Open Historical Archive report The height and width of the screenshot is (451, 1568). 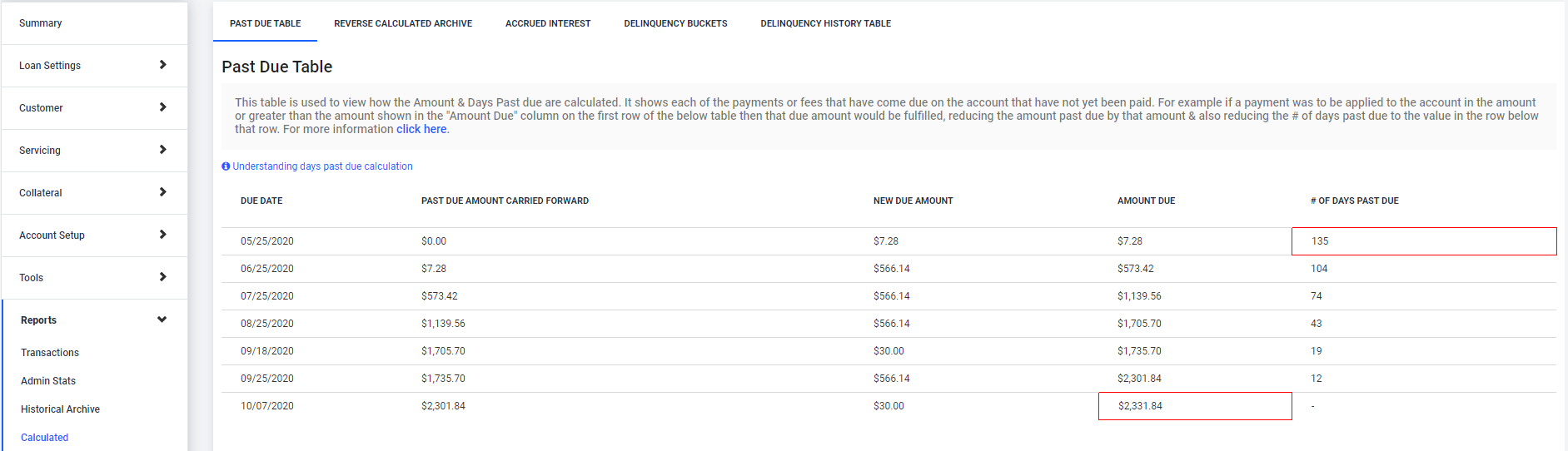[x=60, y=409]
